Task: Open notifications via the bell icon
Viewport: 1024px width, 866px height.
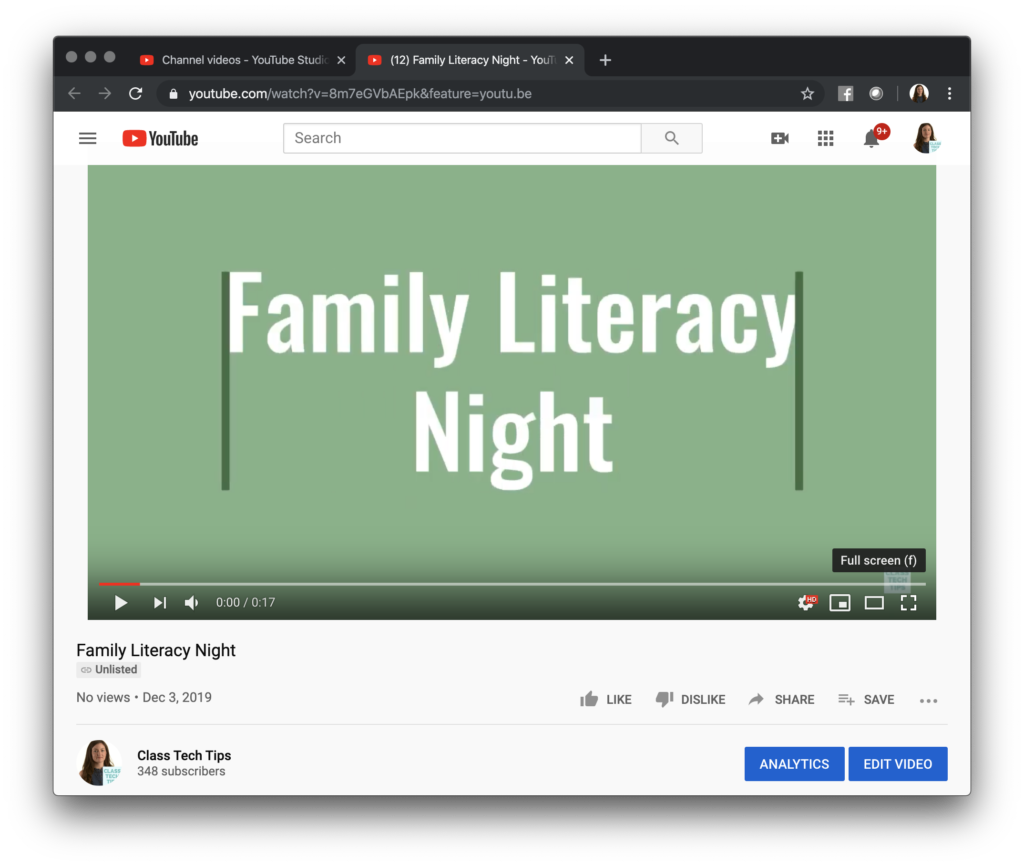Action: point(870,138)
